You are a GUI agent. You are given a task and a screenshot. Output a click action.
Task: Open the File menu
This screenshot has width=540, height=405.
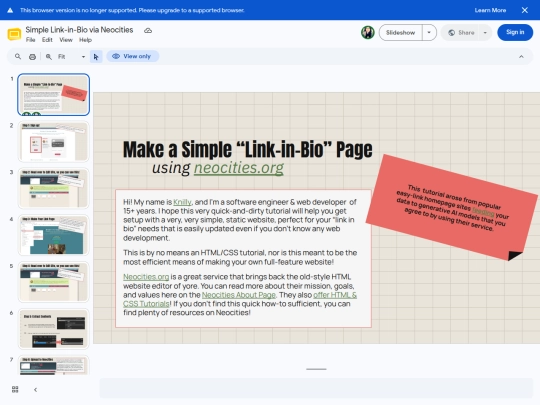(x=31, y=40)
